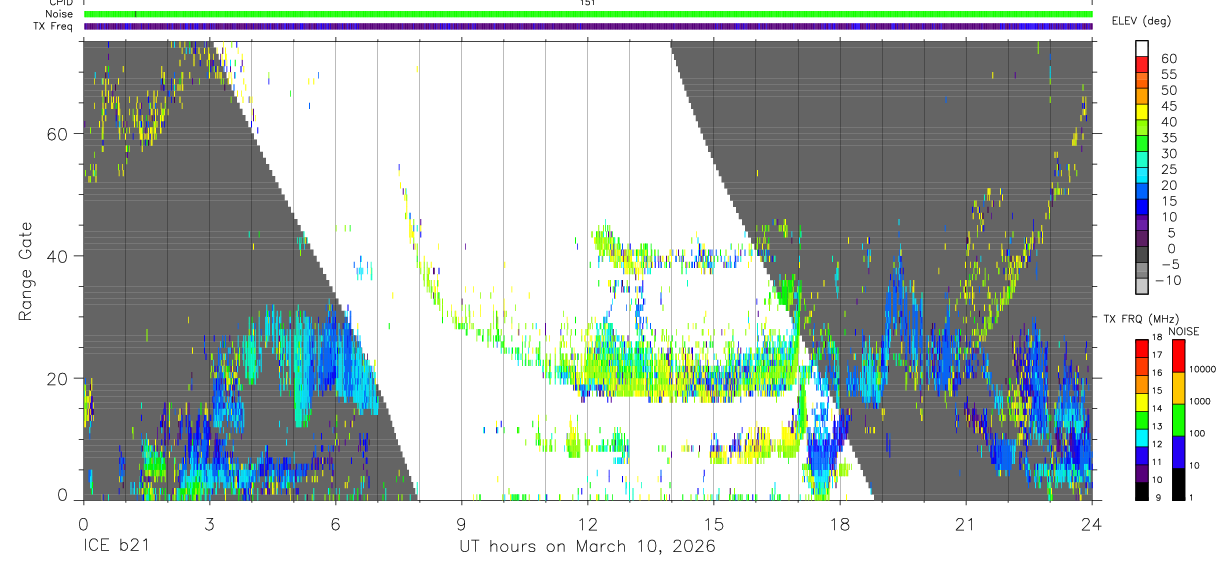Click the cyan segment of the ELEV color bar
This screenshot has height=567, width=1228.
1143,177
